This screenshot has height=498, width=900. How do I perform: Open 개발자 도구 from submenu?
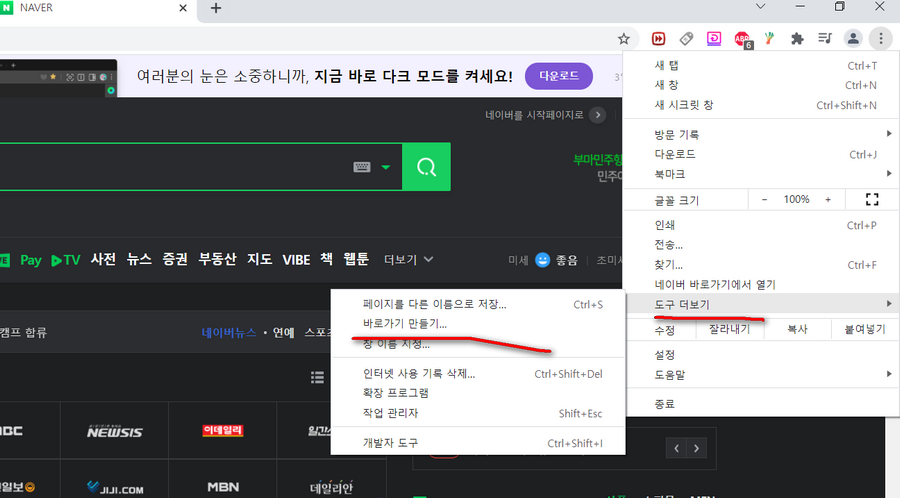(x=478, y=443)
